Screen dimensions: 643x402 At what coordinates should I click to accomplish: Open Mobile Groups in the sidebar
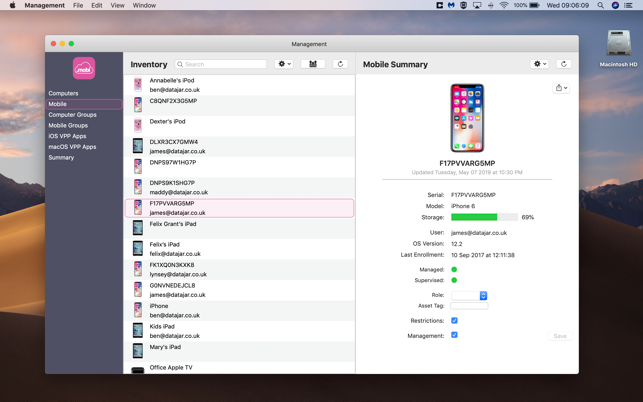(x=68, y=125)
